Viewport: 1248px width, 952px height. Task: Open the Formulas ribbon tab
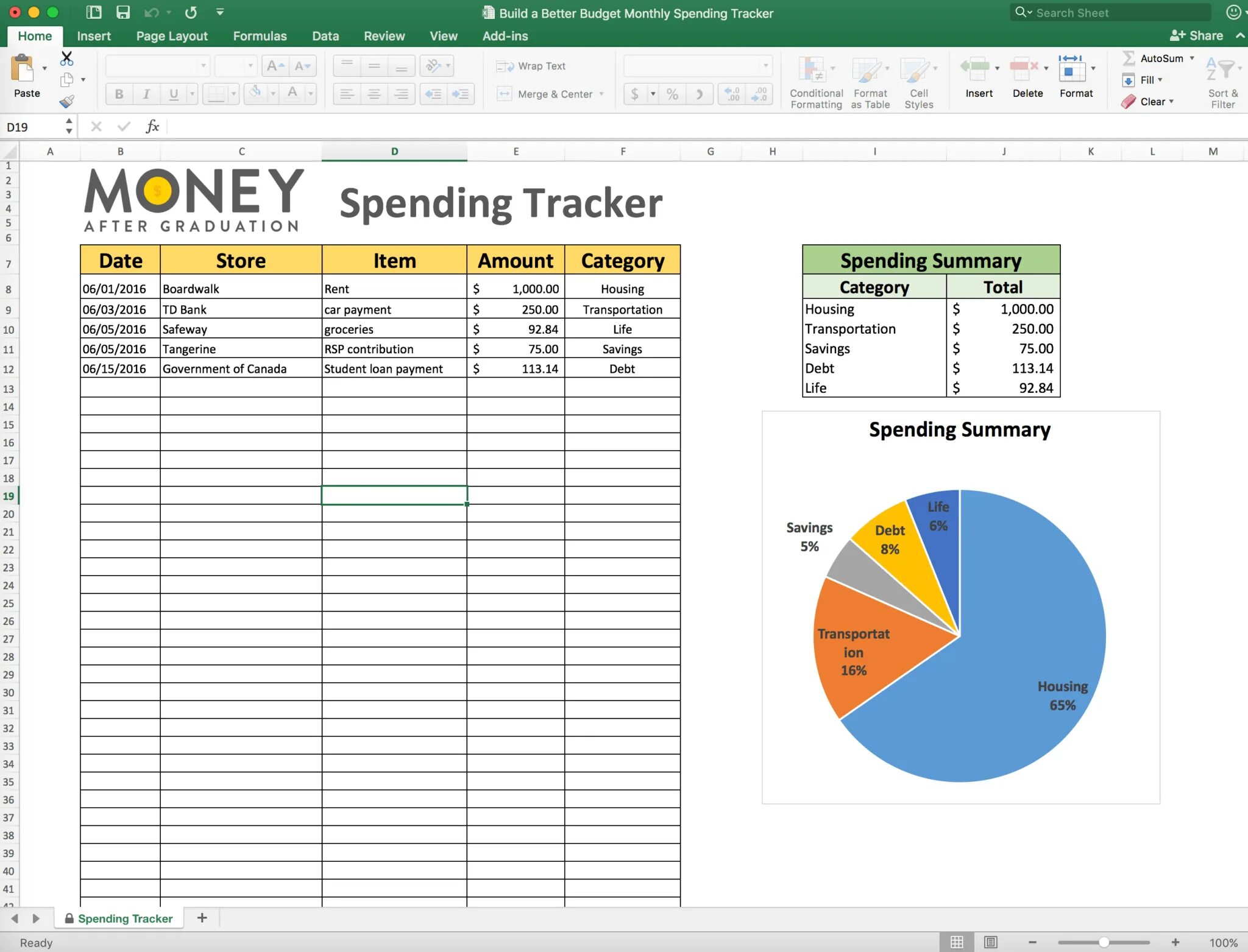(260, 36)
